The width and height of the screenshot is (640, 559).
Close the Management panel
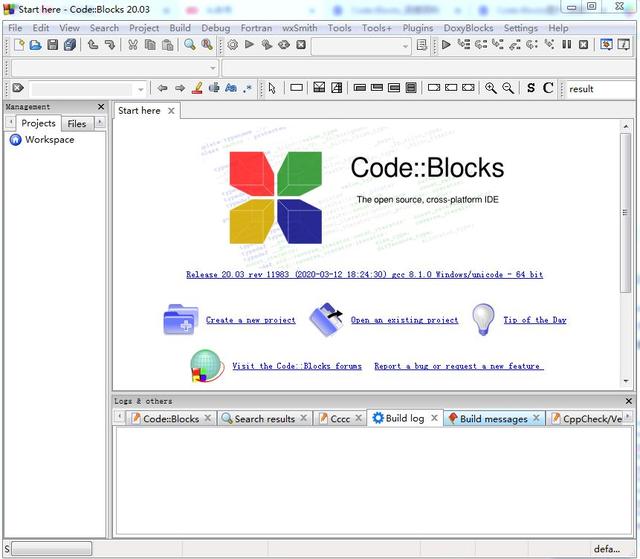tap(101, 107)
